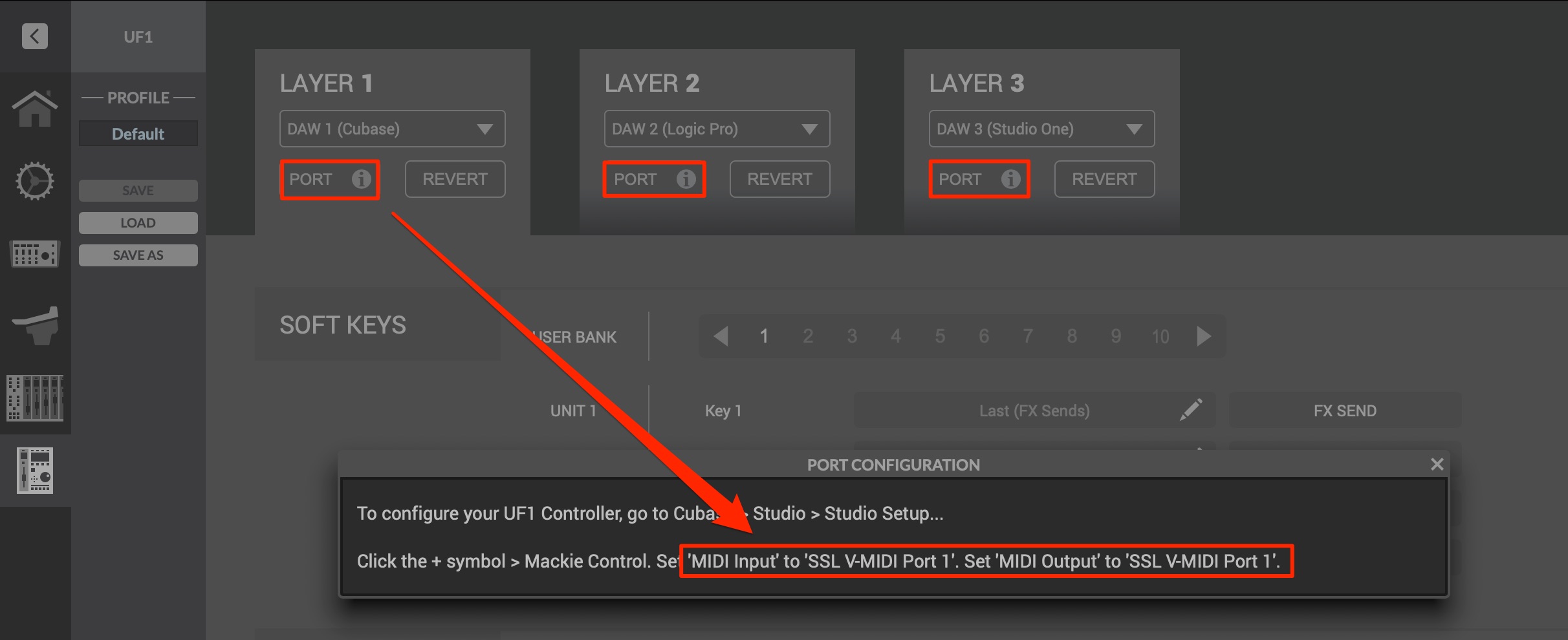This screenshot has height=640, width=1568.
Task: Go to previous user bank arrow
Action: [x=721, y=336]
